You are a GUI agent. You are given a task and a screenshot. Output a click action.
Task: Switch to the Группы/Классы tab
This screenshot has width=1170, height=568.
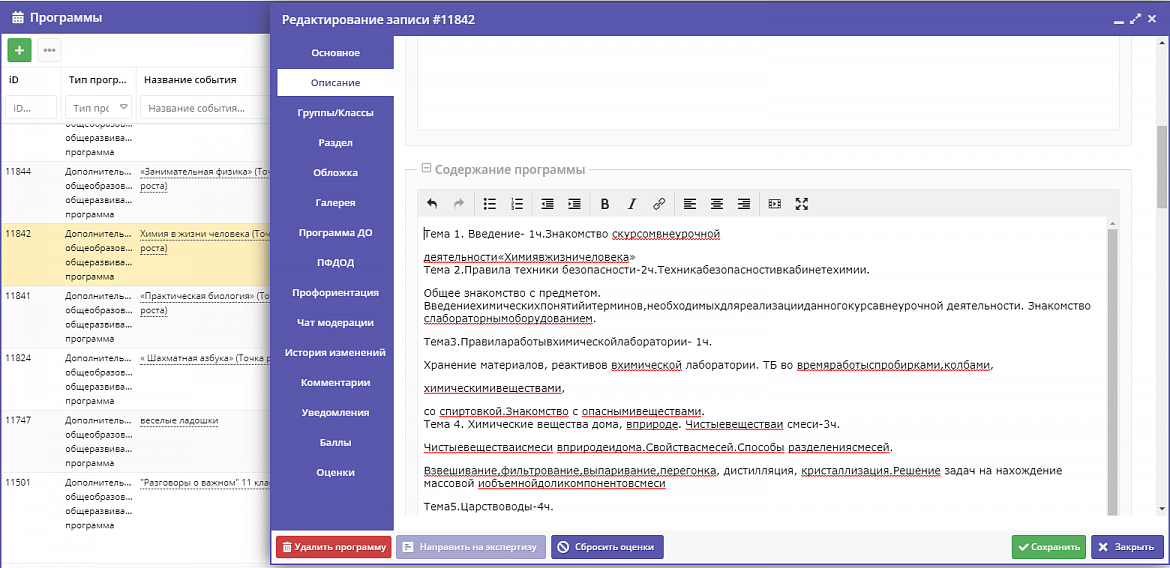point(336,113)
